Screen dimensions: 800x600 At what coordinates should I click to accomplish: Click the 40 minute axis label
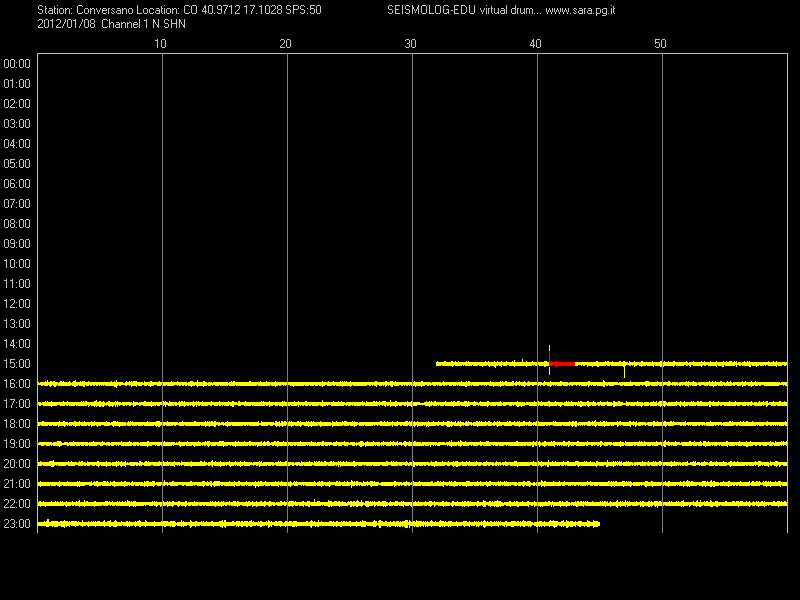pos(535,44)
